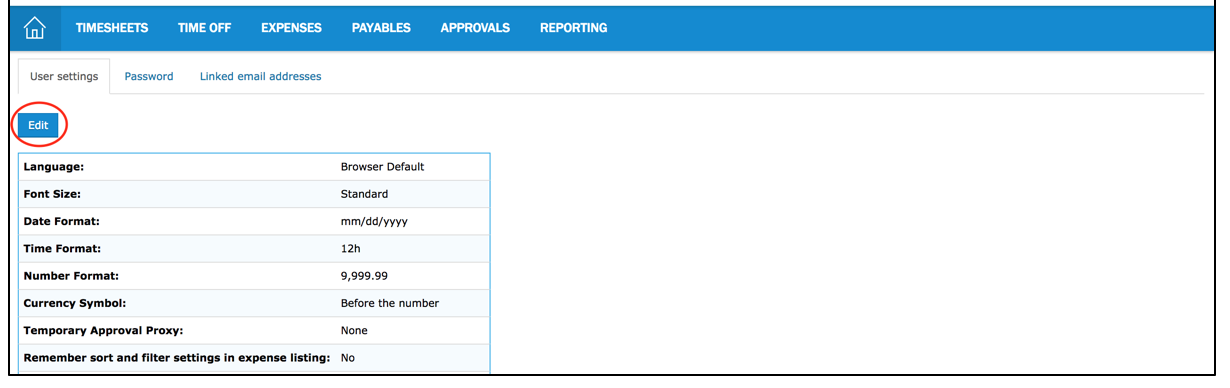Select the Before the number value
1230x388 pixels.
pos(390,303)
